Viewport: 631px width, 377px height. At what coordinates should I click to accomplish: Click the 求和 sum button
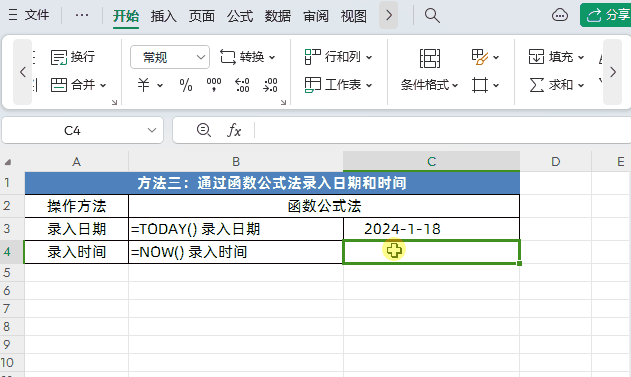tap(551, 85)
